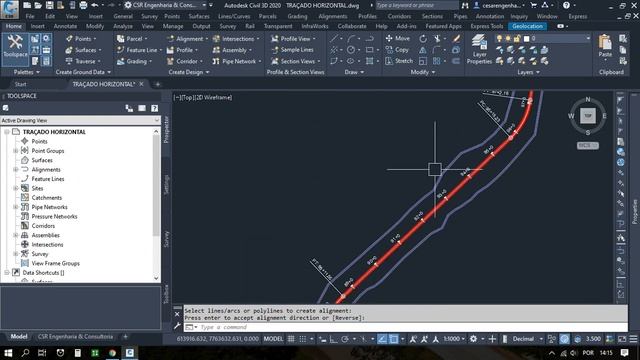Click the Plot printer icon
This screenshot has width=640, height=360.
click(83, 5)
